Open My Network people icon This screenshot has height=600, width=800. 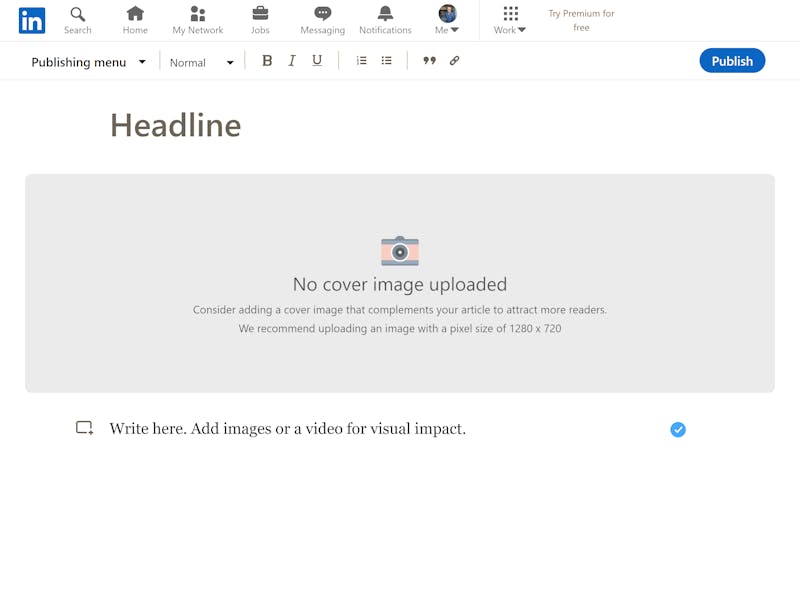point(197,13)
